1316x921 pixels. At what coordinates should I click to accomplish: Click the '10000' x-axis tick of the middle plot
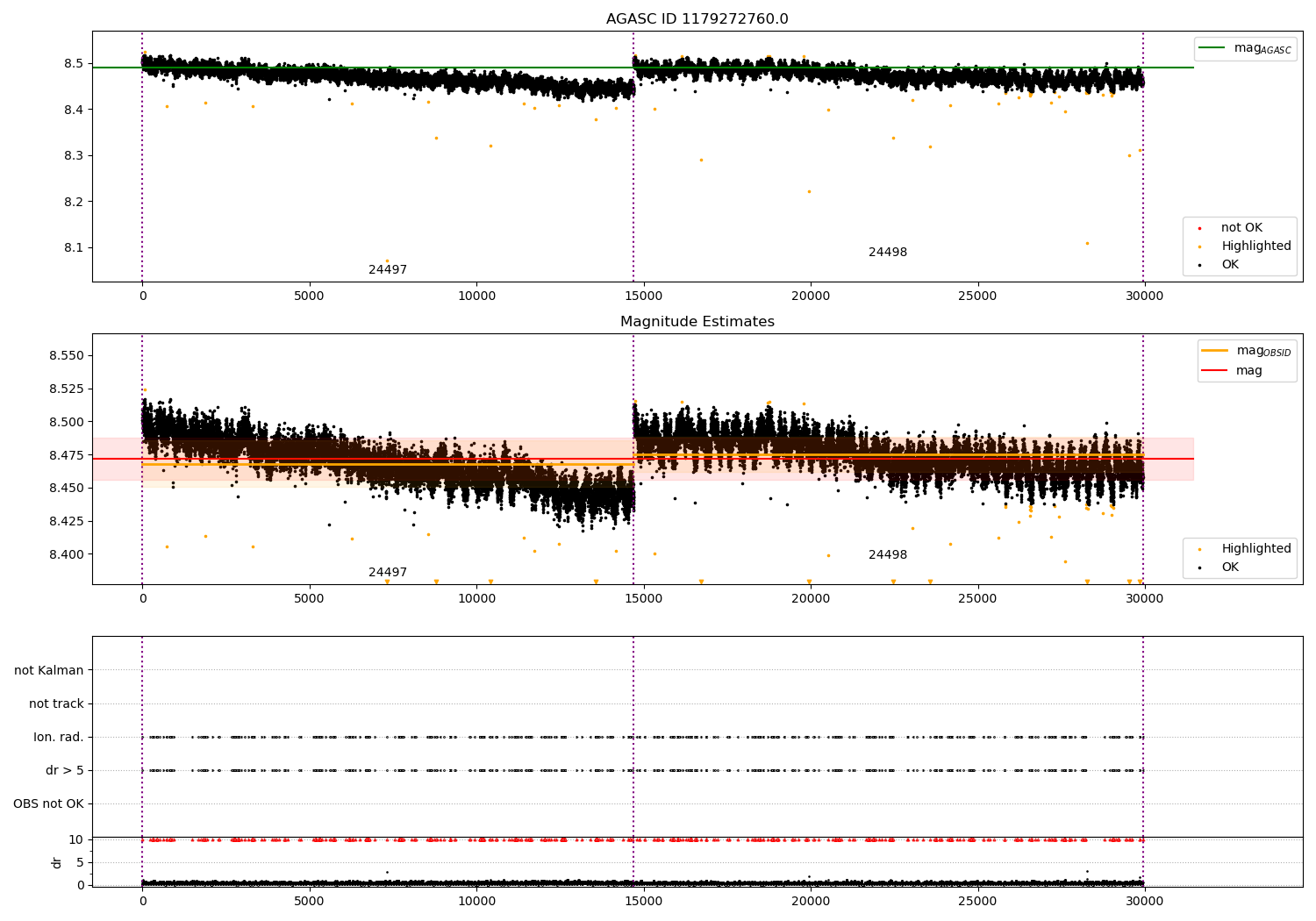(476, 599)
